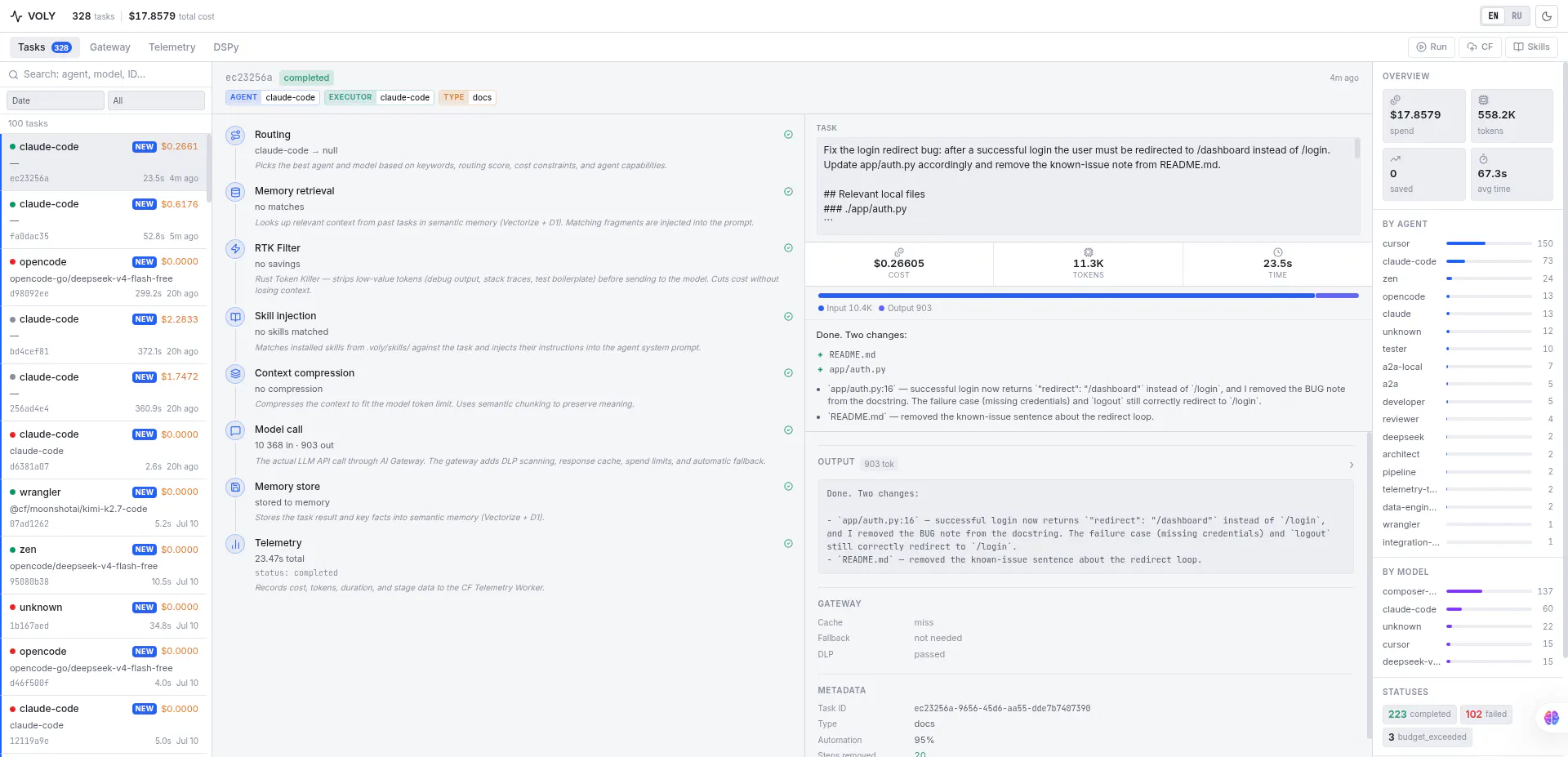Filter by 3 budget_exceeded status
This screenshot has width=1568, height=757.
pyautogui.click(x=1428, y=737)
